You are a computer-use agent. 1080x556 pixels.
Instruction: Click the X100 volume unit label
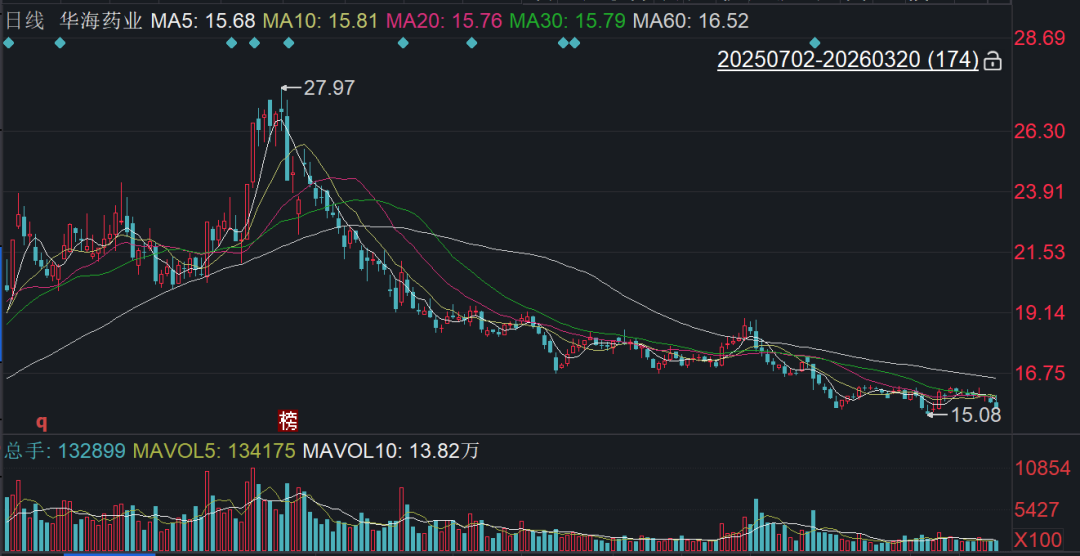tap(1041, 539)
